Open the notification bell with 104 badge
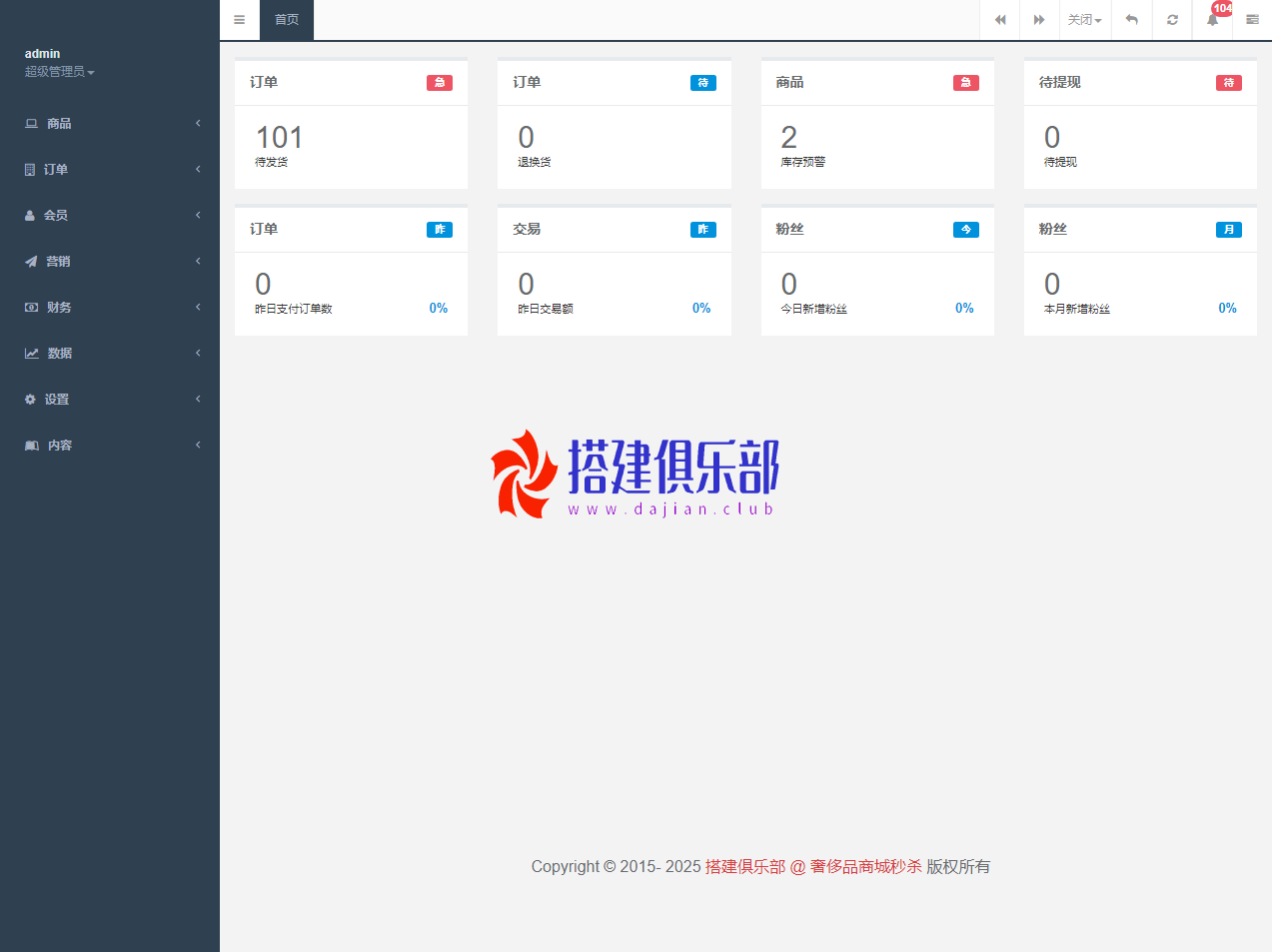Image resolution: width=1272 pixels, height=952 pixels. [x=1213, y=19]
